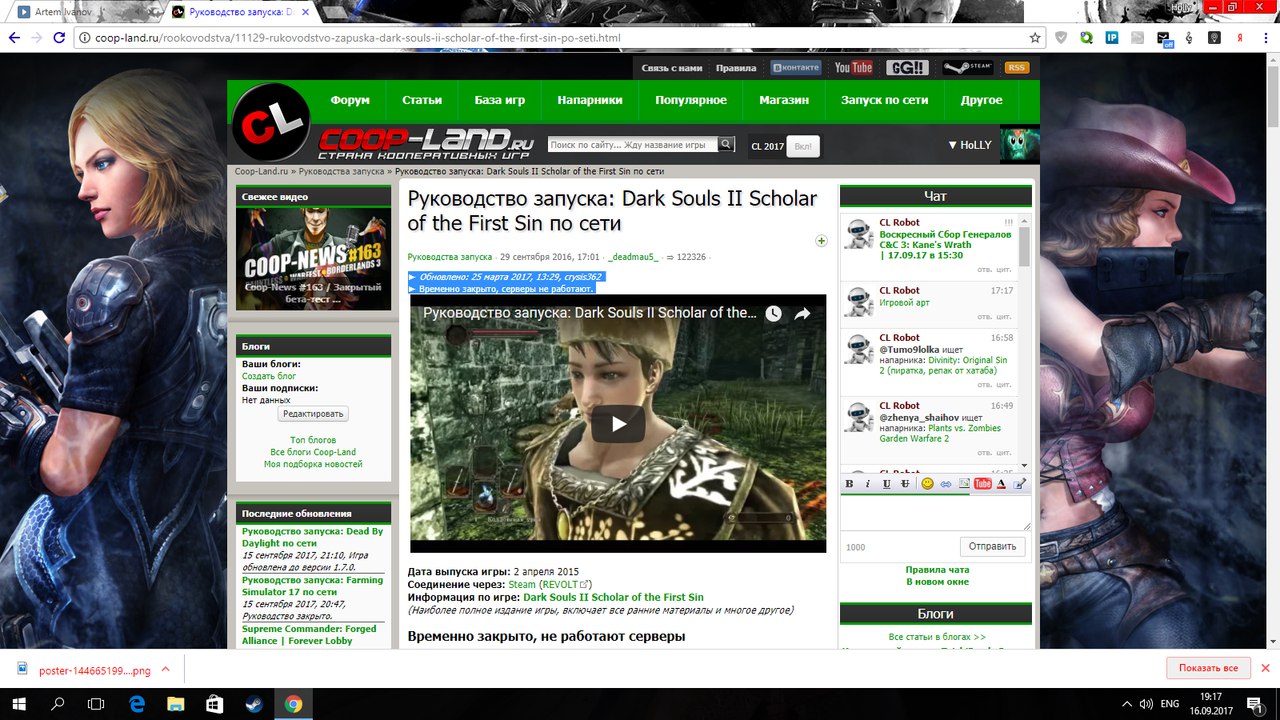Play the Dark Souls II YouTube video
The image size is (1280, 720).
coord(618,424)
